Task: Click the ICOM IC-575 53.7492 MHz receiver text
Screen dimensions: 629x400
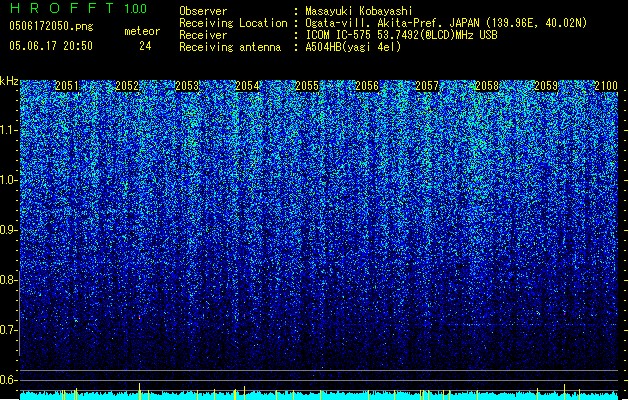Action: coord(401,35)
